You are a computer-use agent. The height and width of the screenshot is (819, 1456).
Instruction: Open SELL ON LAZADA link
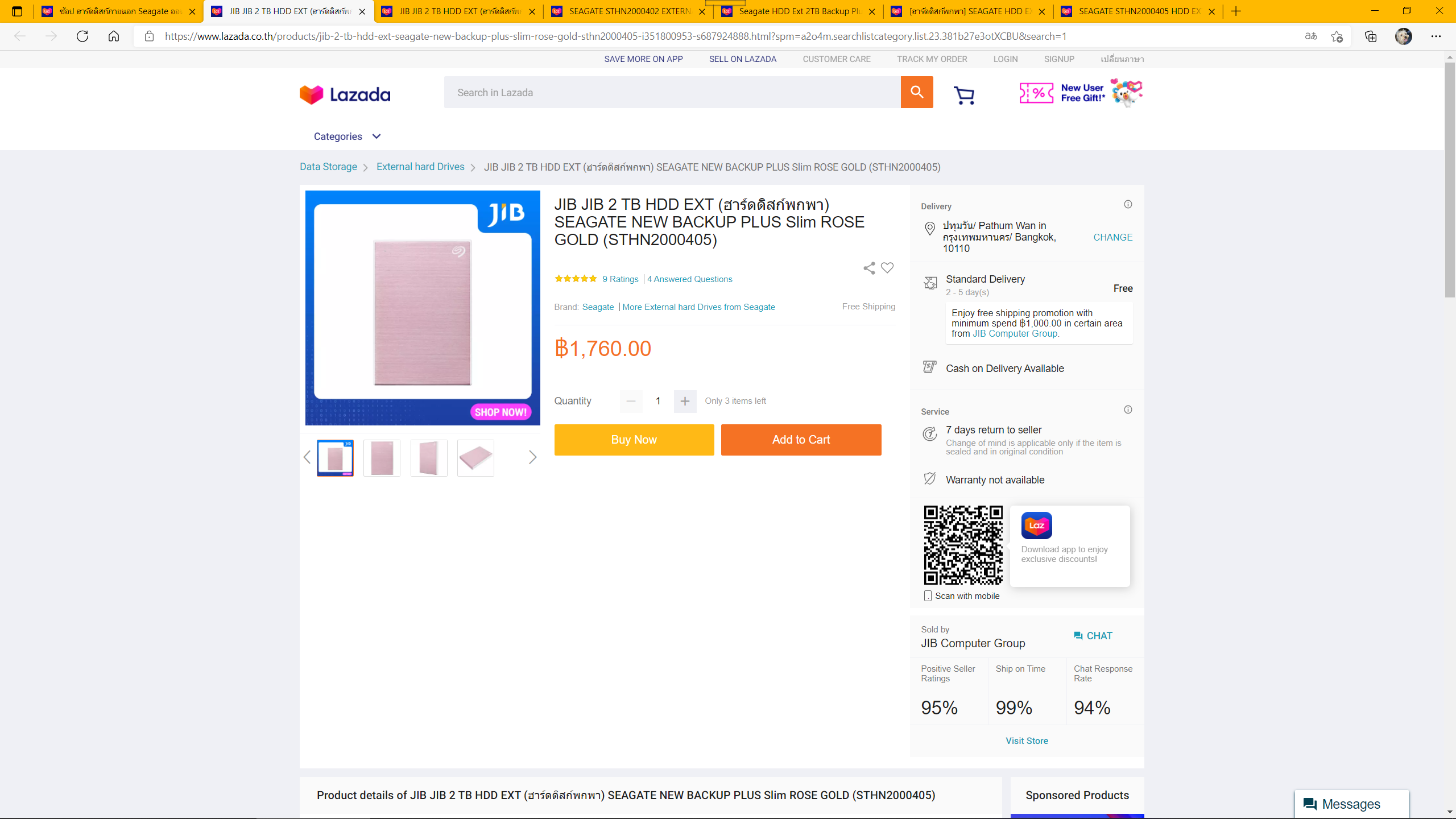pos(742,59)
